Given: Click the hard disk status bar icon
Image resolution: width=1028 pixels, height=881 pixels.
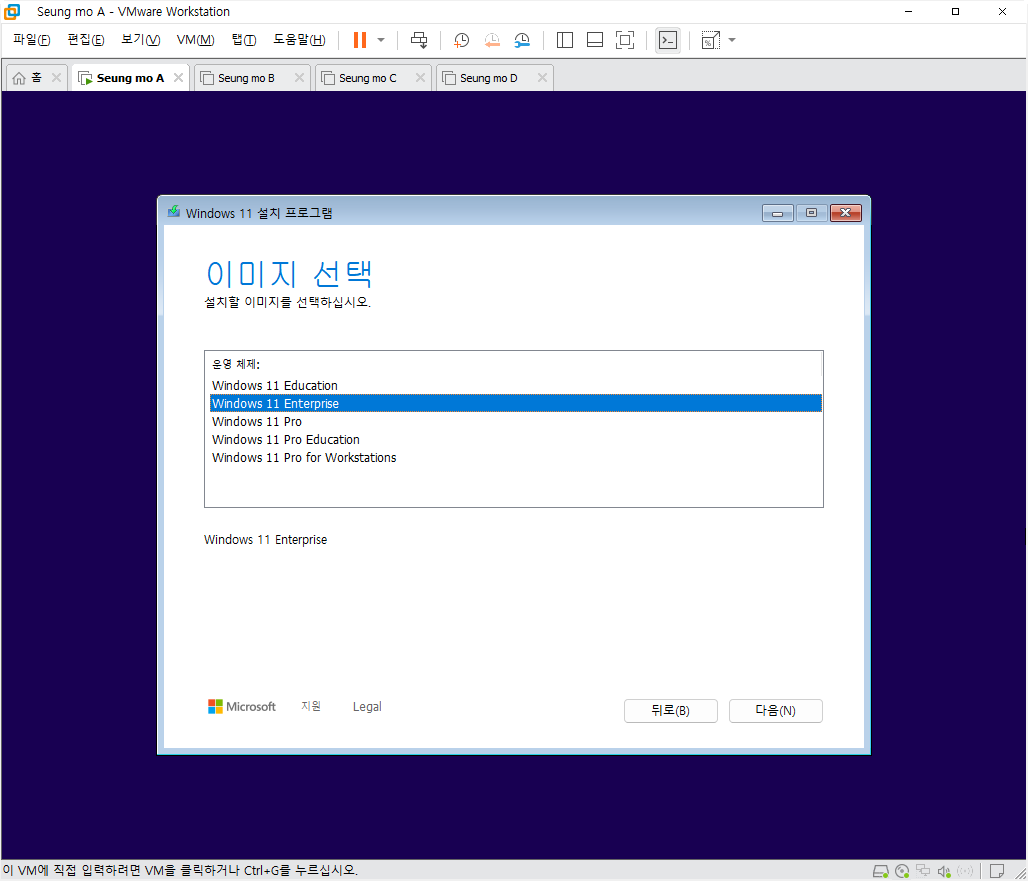Looking at the screenshot, I should click(880, 871).
